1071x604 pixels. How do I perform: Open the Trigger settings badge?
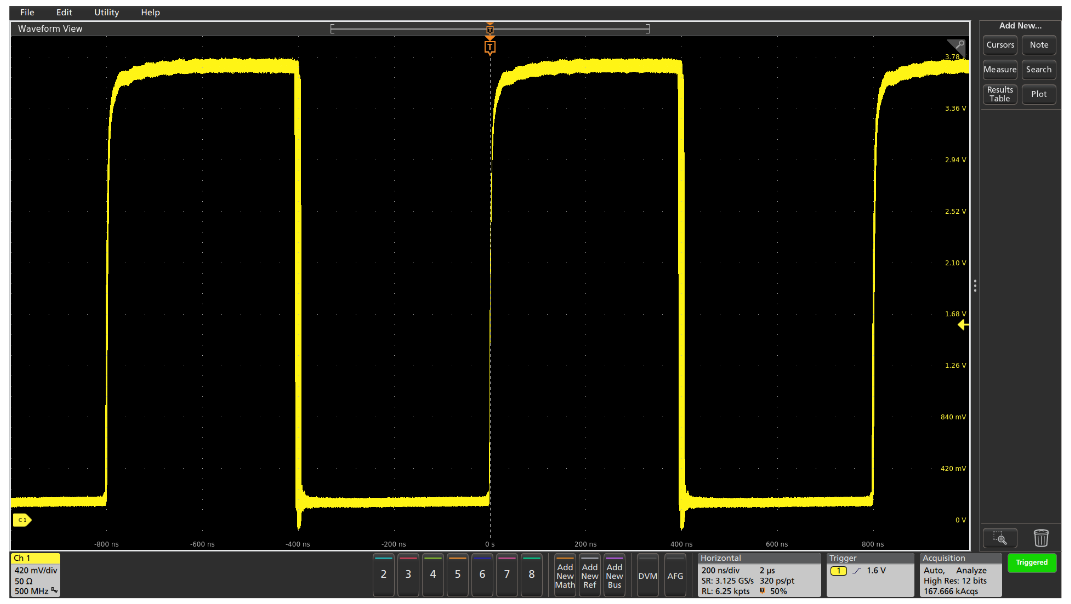(868, 575)
